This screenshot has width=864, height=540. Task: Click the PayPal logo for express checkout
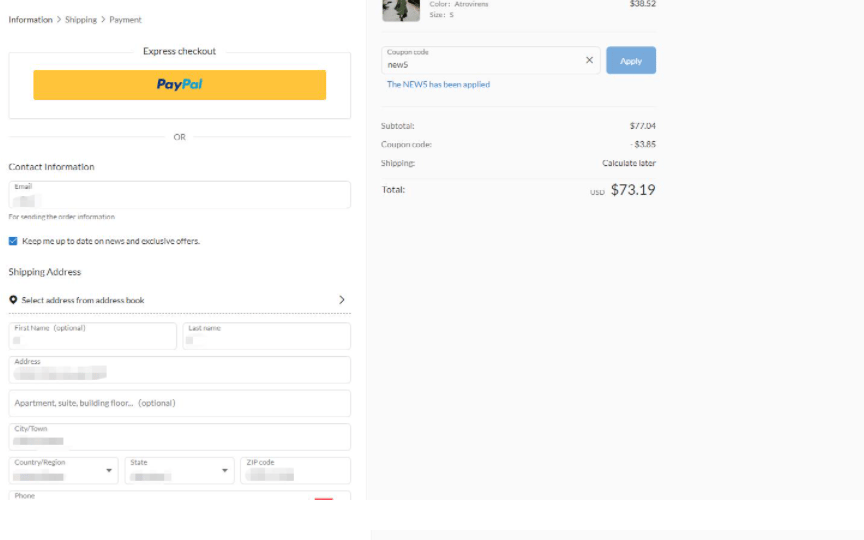tap(180, 85)
